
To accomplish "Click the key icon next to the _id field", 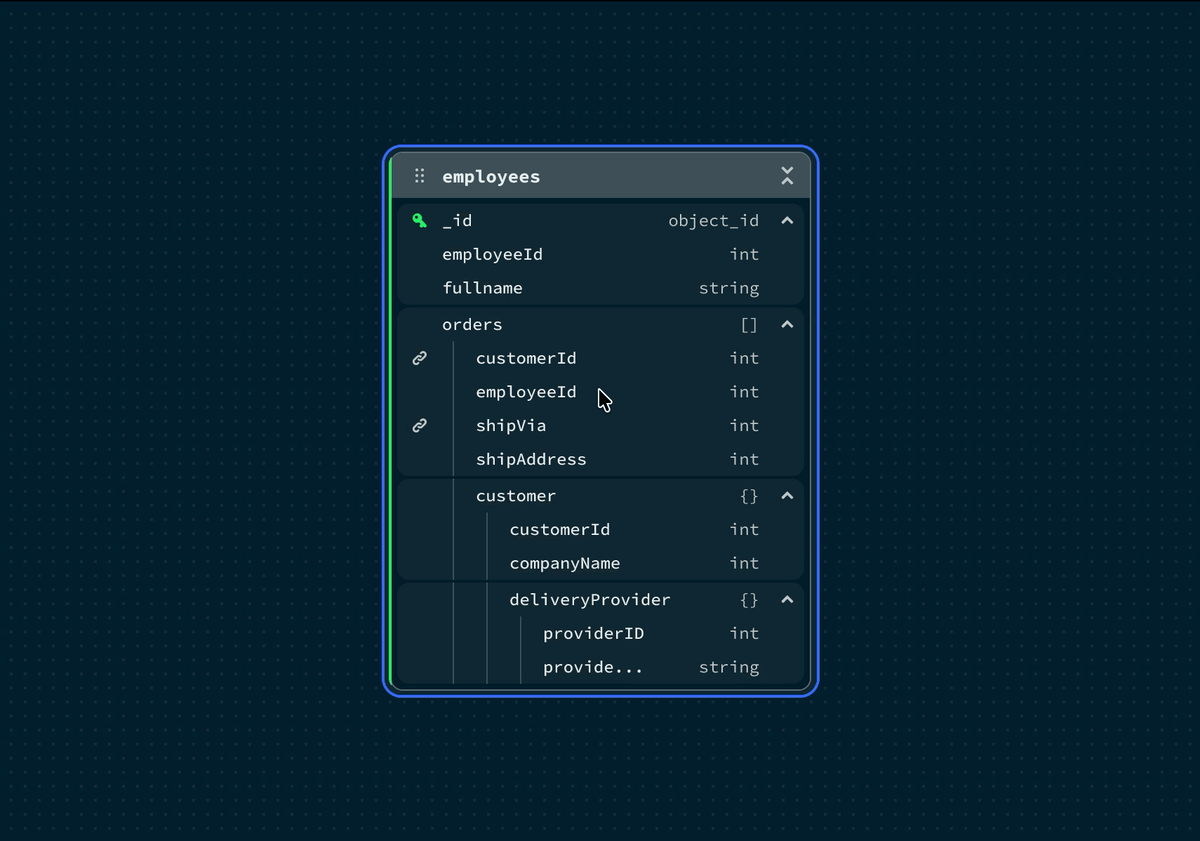I will [419, 220].
